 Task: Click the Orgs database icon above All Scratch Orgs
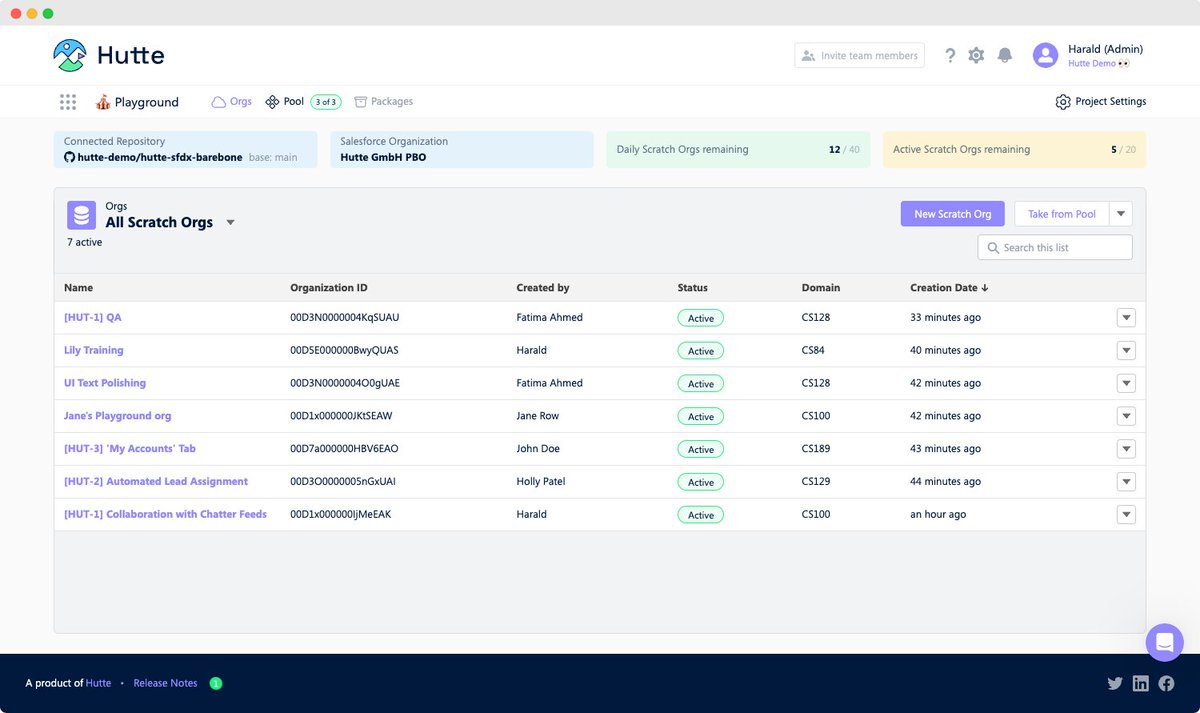click(x=81, y=214)
